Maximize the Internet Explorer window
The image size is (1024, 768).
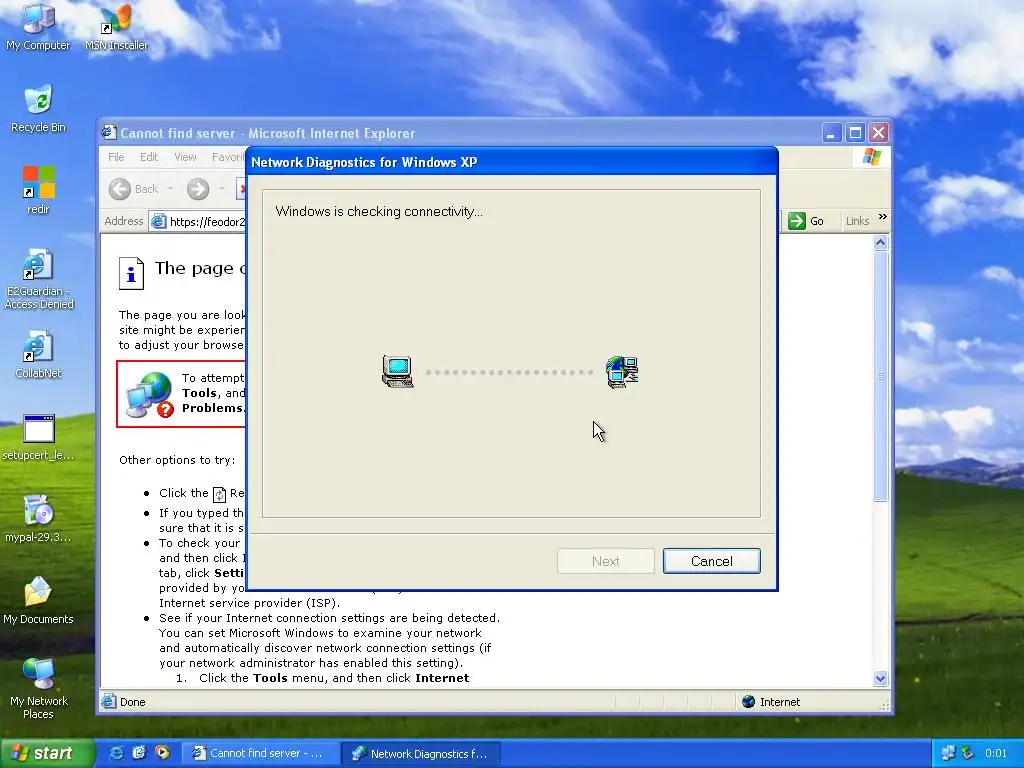855,133
